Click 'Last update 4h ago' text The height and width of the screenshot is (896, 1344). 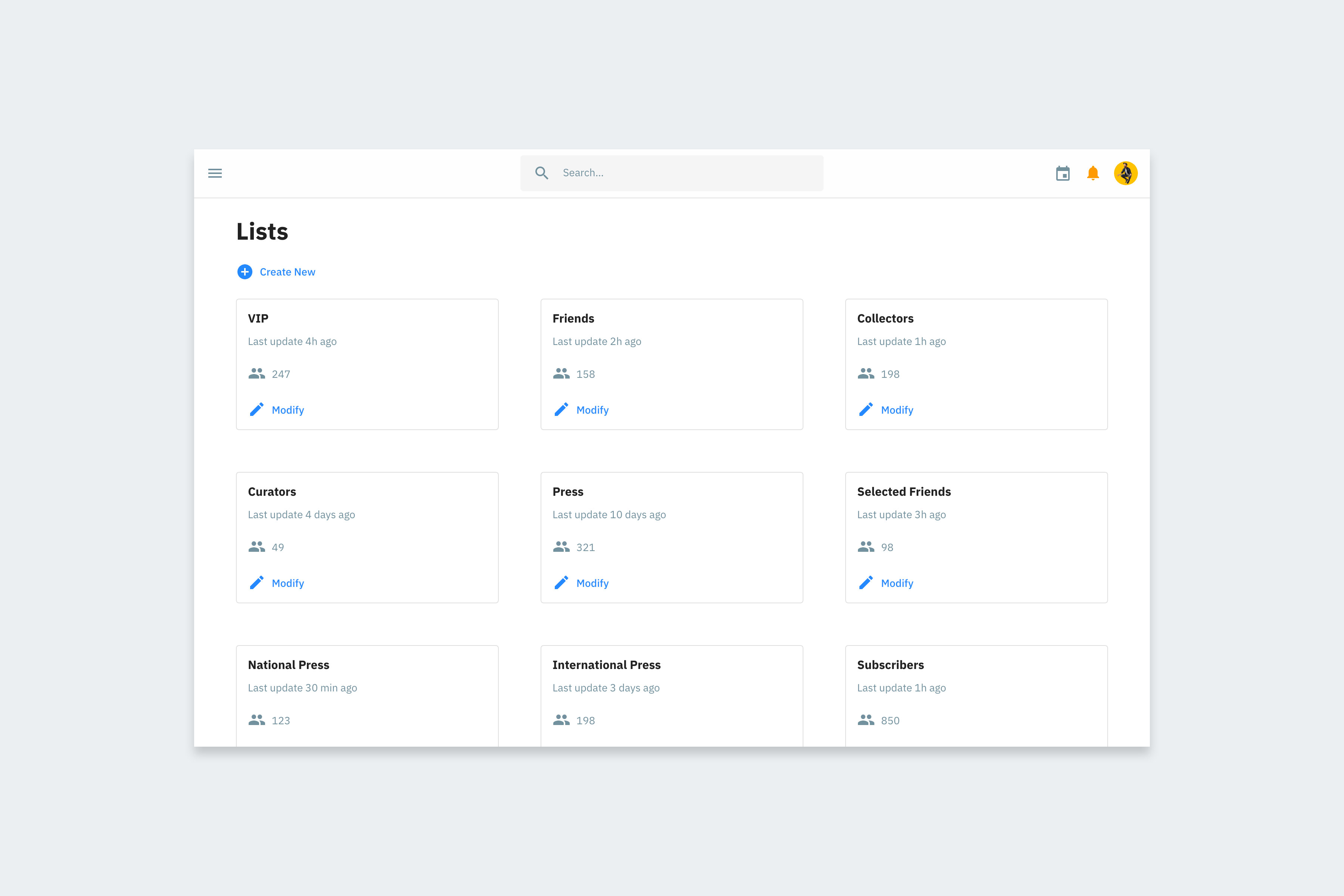tap(292, 342)
